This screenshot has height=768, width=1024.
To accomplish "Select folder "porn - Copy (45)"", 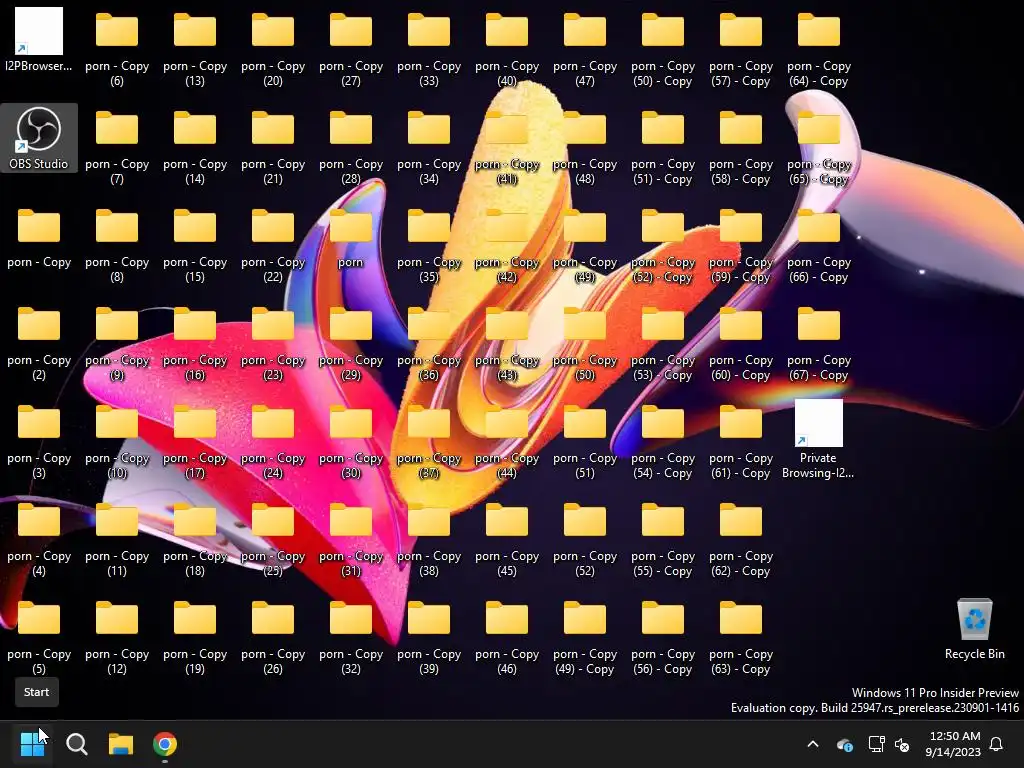I will (x=507, y=539).
